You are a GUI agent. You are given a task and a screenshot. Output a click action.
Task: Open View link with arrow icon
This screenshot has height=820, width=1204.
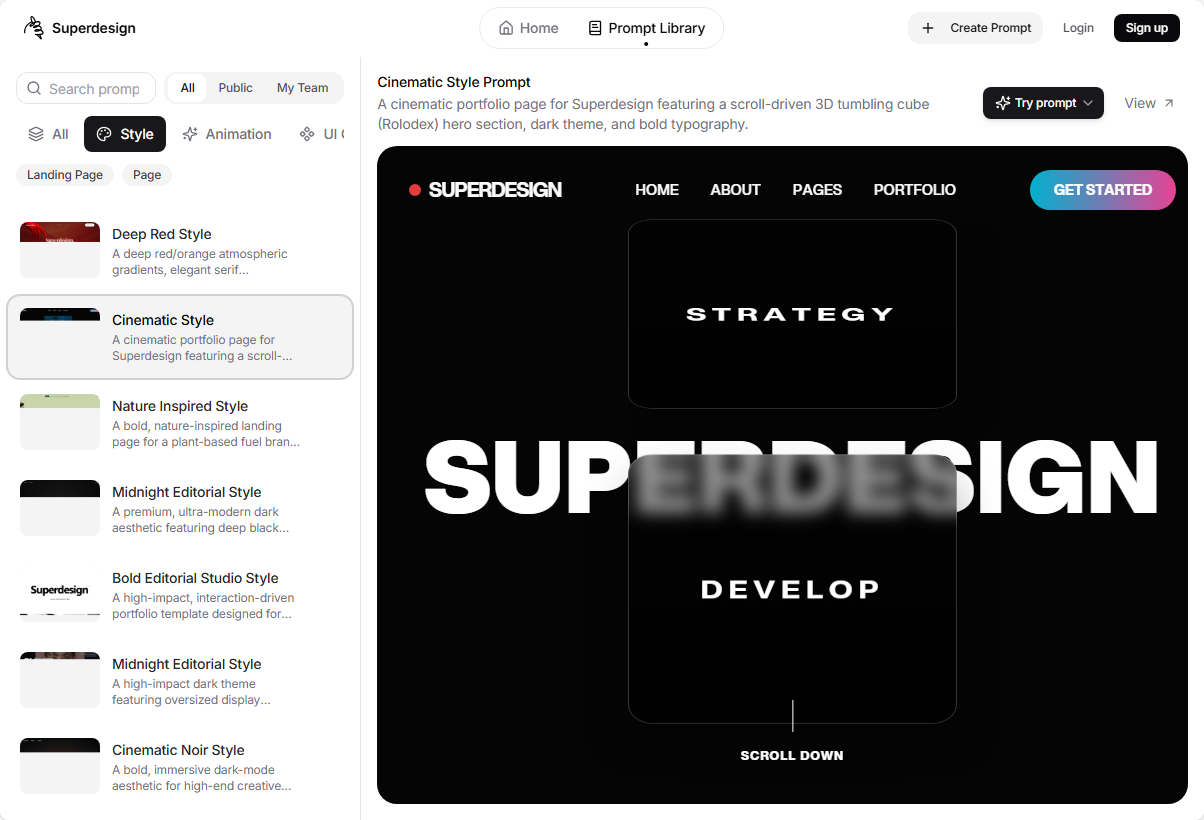tap(1149, 103)
